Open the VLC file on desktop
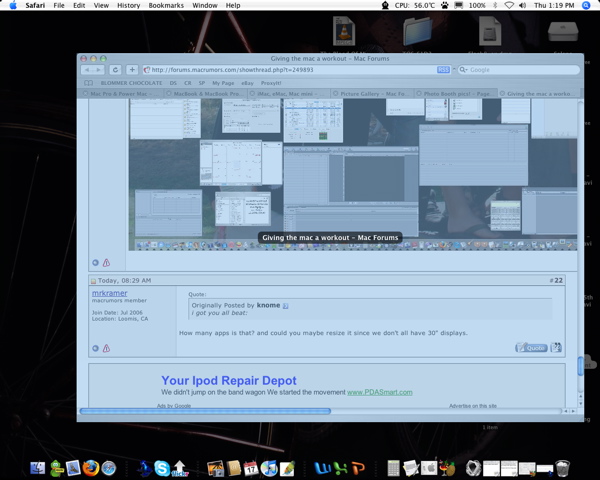 (344, 31)
